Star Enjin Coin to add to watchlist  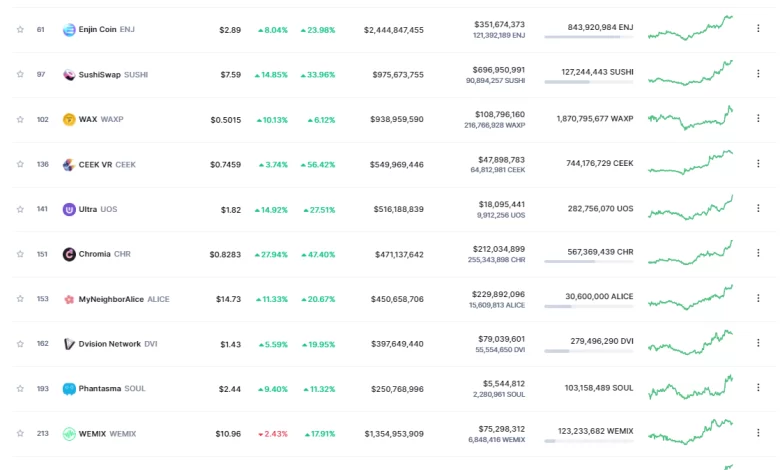pyautogui.click(x=20, y=30)
